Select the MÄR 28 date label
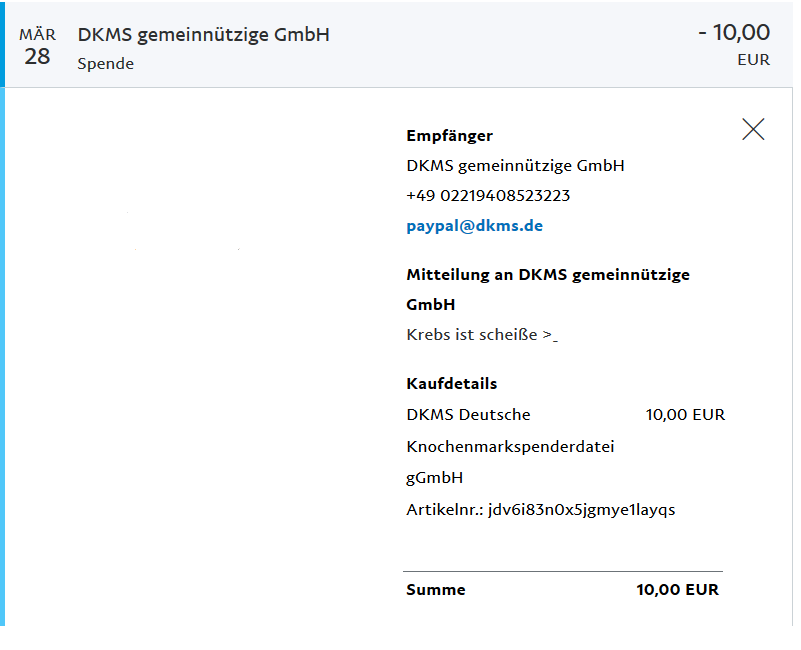Image resolution: width=801 pixels, height=650 pixels. [37, 47]
